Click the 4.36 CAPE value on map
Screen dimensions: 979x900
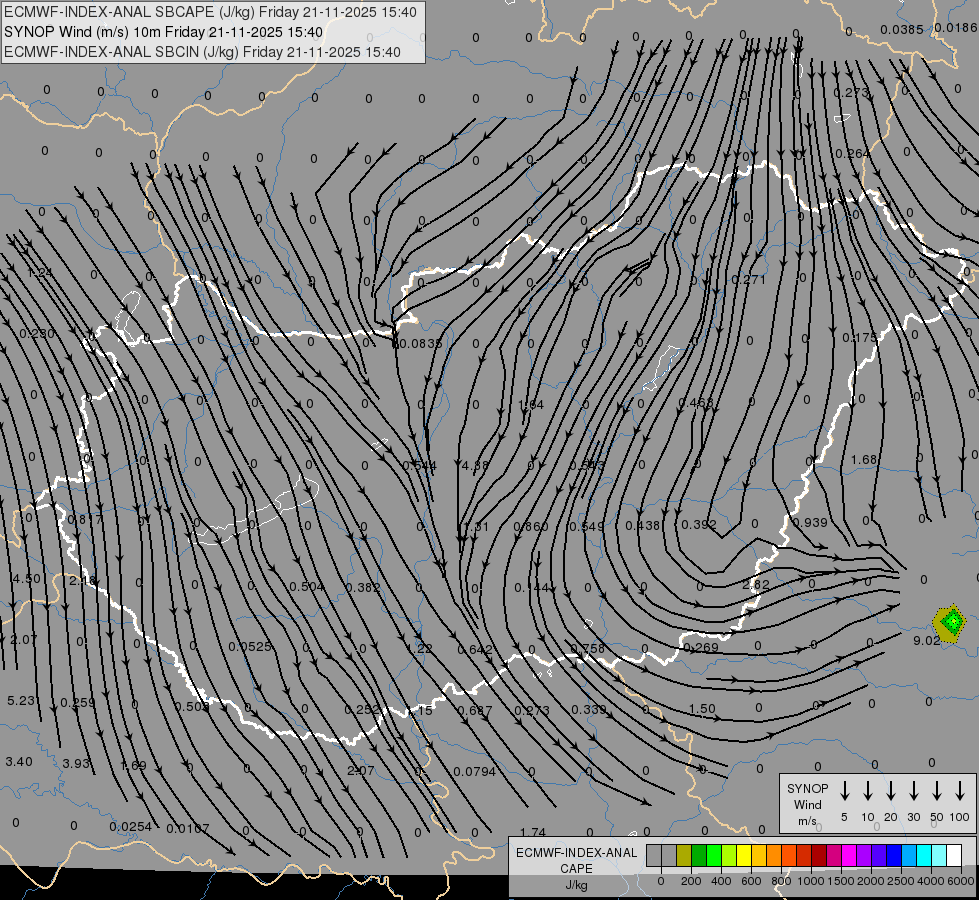pyautogui.click(x=475, y=465)
